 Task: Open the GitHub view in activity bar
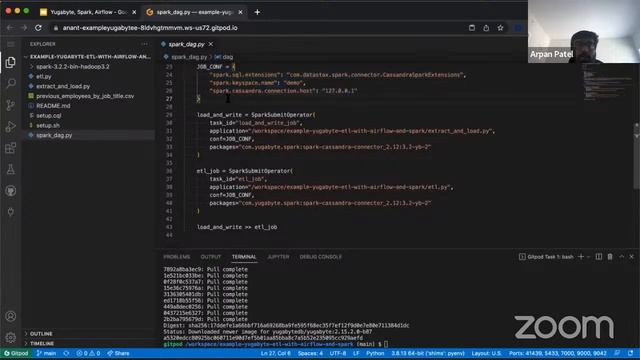pyautogui.click(x=11, y=191)
